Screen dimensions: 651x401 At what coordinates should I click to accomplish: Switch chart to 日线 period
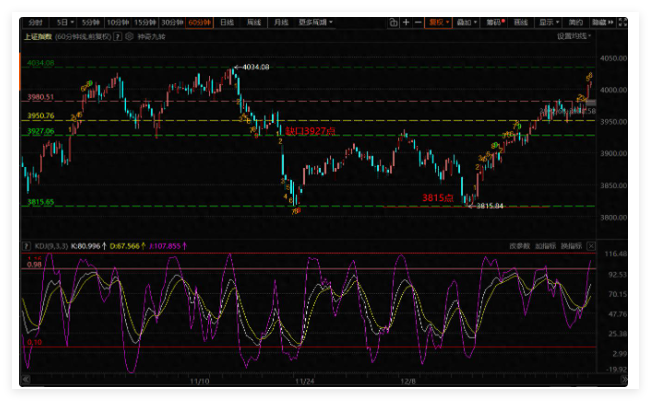pyautogui.click(x=227, y=21)
